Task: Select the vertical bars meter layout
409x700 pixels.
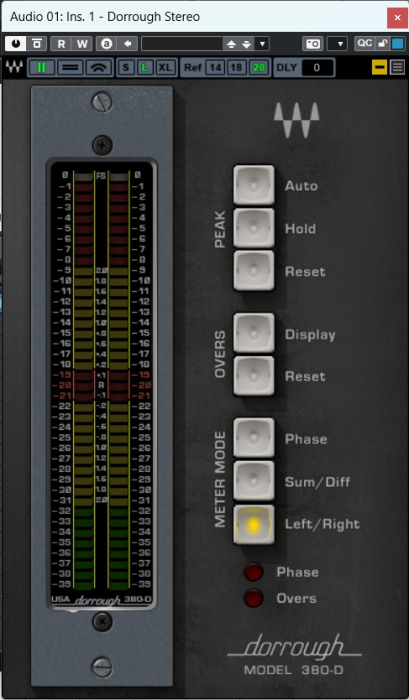Action: pos(42,68)
